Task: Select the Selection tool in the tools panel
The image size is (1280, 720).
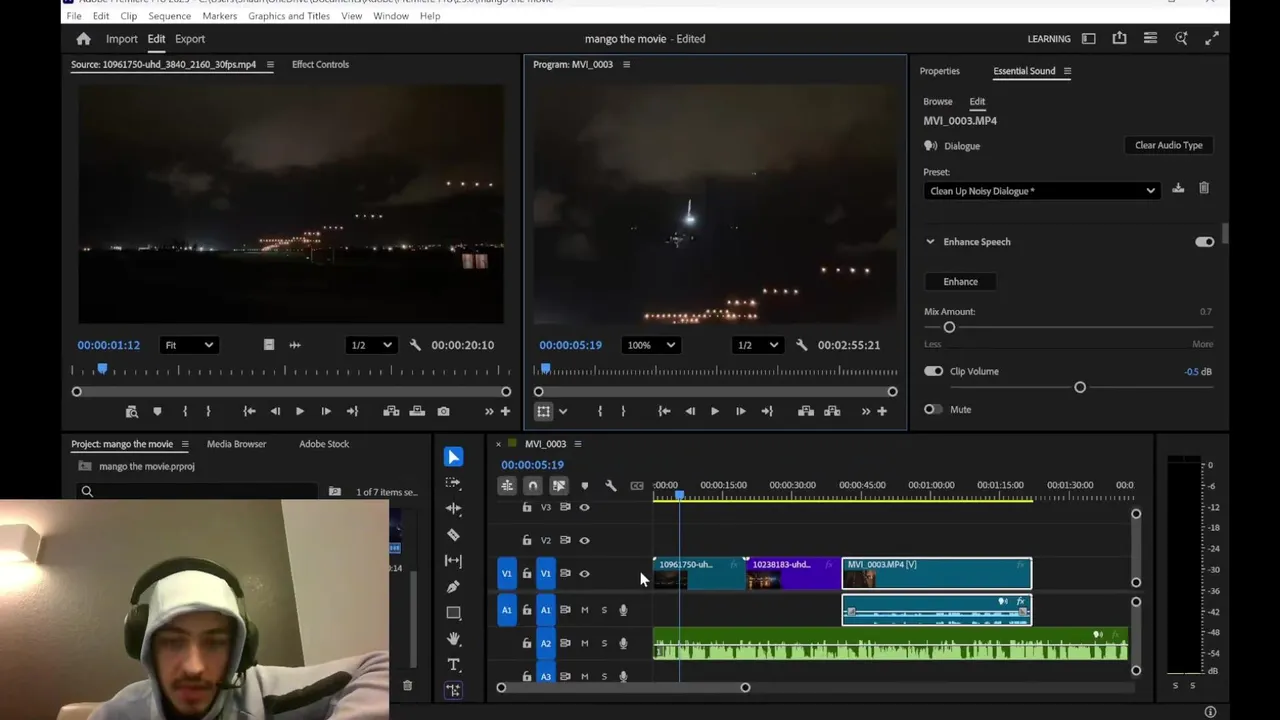Action: point(454,457)
